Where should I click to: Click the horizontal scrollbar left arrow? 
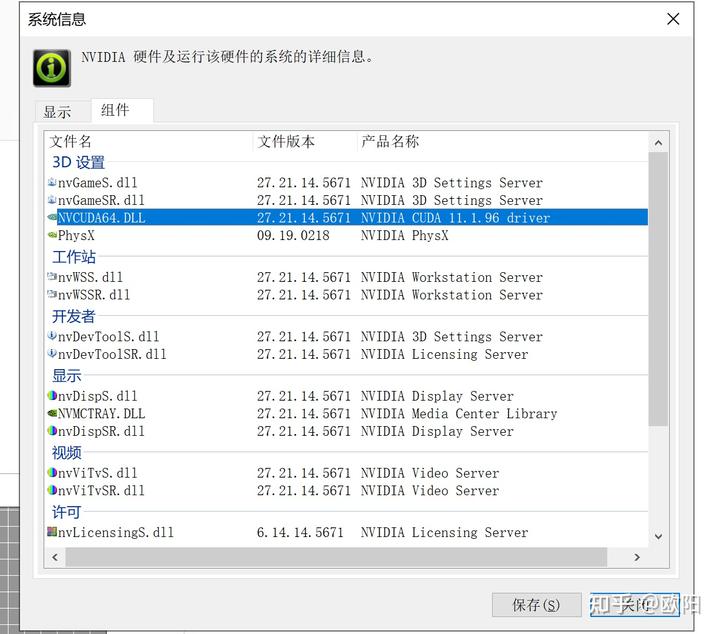(55, 557)
